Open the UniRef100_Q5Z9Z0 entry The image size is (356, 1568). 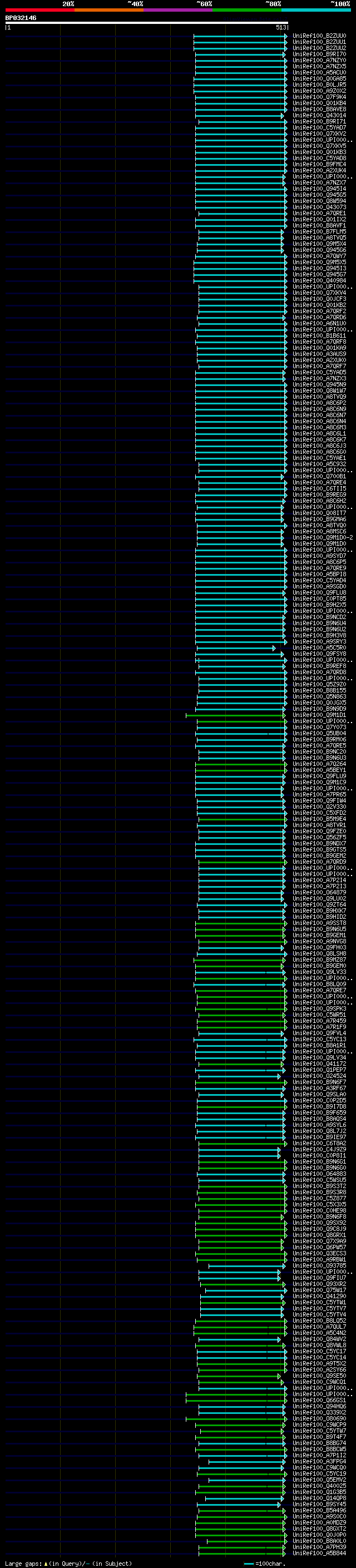pos(319,684)
